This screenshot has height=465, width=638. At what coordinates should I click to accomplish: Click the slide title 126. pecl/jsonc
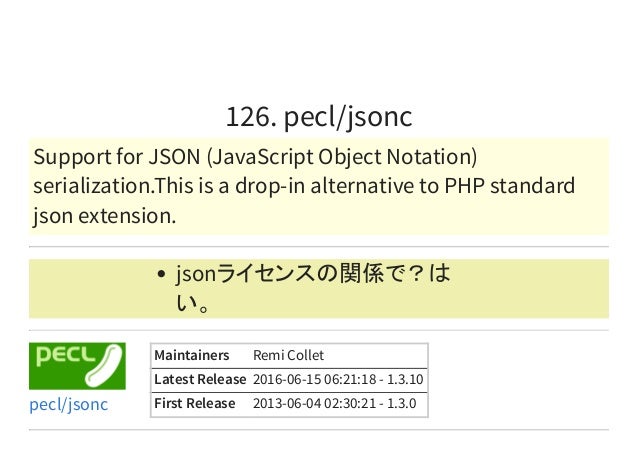pos(319,118)
